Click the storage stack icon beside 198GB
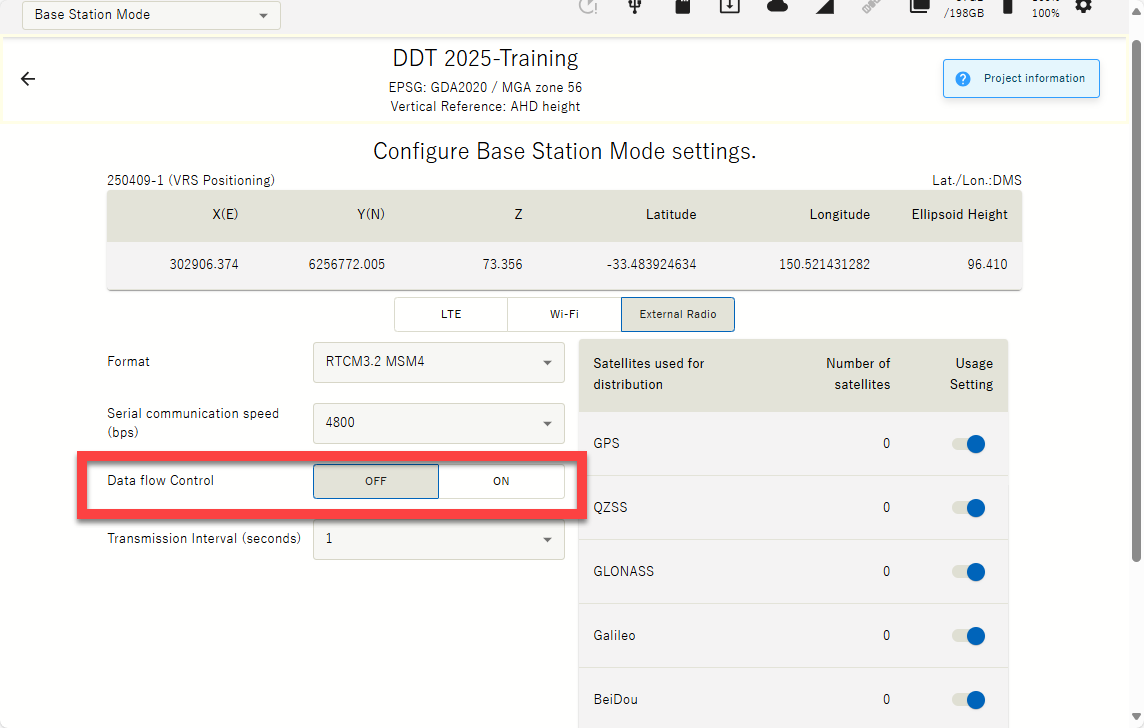The width and height of the screenshot is (1144, 728). pyautogui.click(x=919, y=7)
